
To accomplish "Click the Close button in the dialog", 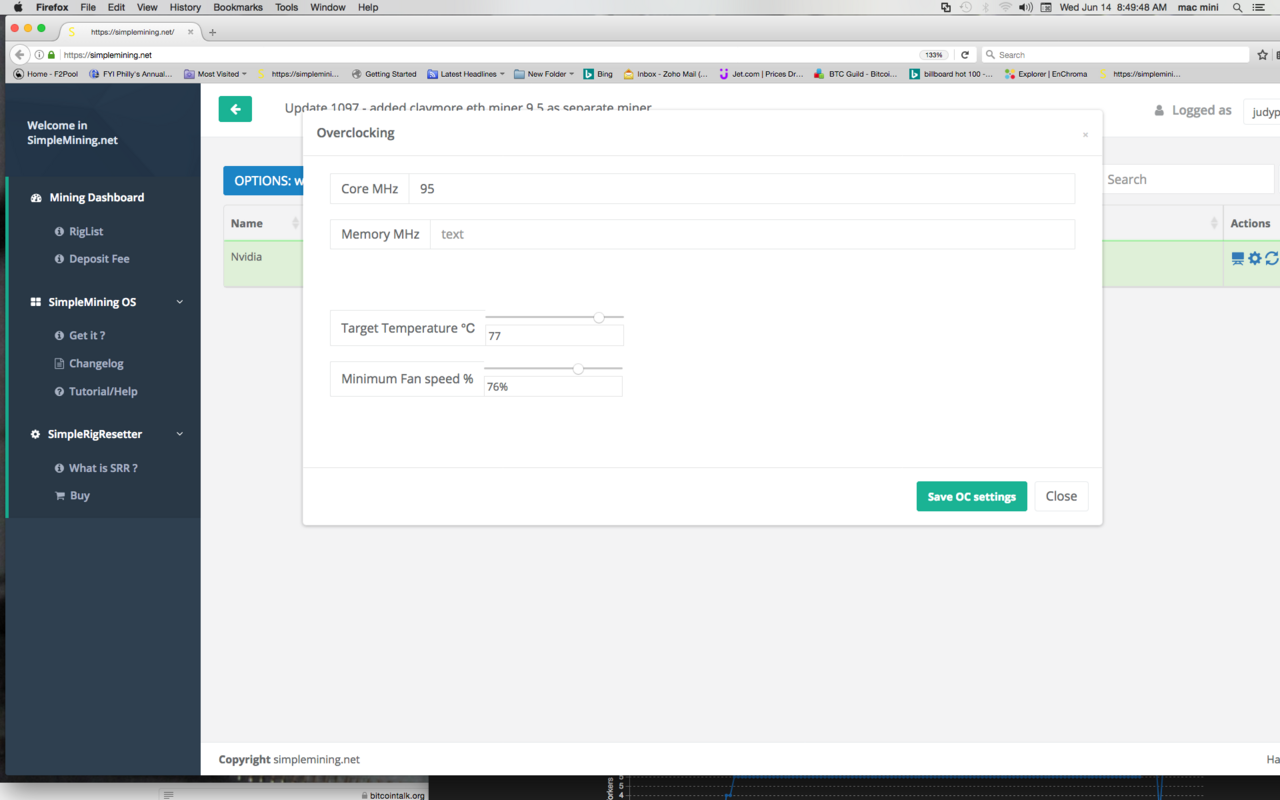I will [1061, 496].
